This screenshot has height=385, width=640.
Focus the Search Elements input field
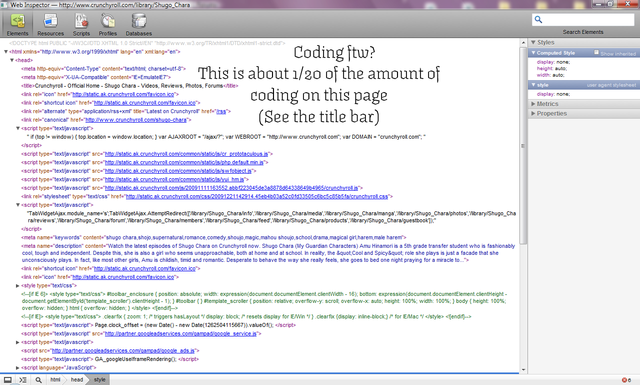coord(583,20)
